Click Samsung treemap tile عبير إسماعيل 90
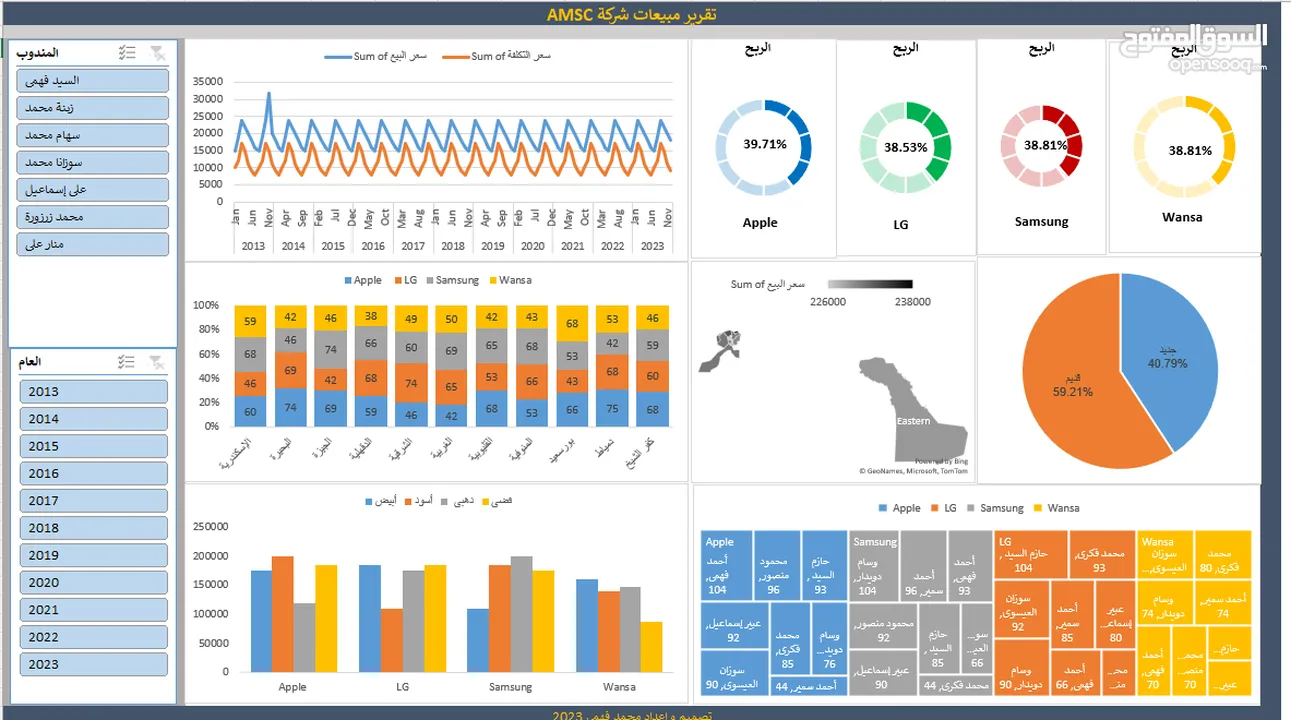1291x720 pixels. coord(884,671)
